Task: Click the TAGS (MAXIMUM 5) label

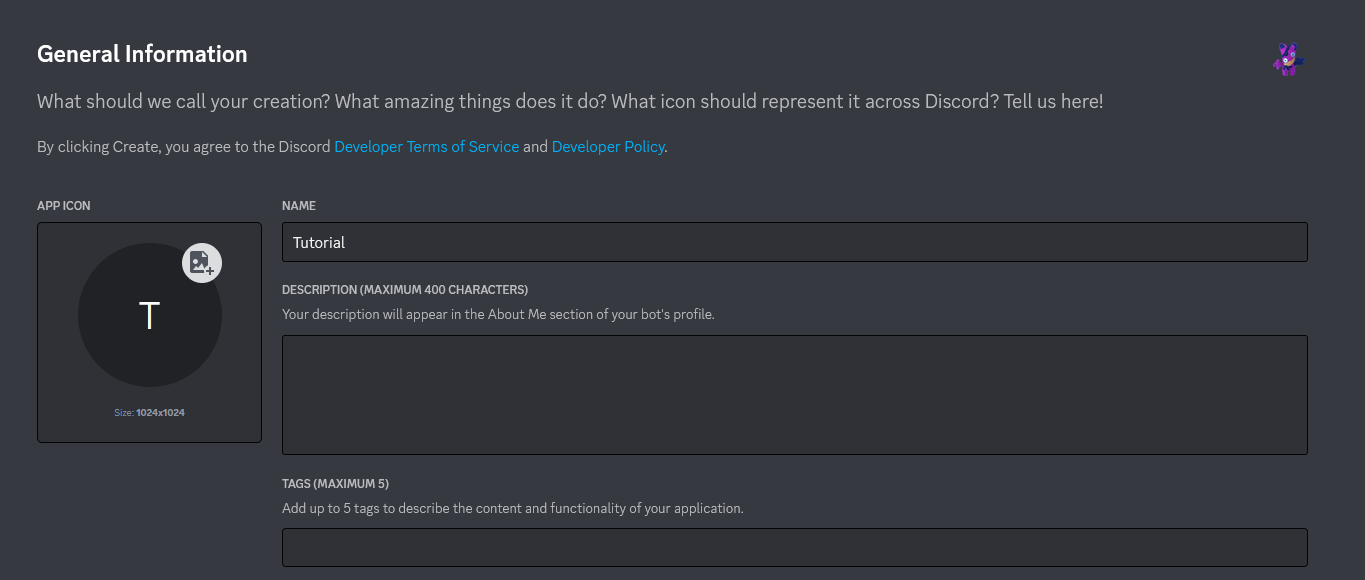Action: click(335, 483)
